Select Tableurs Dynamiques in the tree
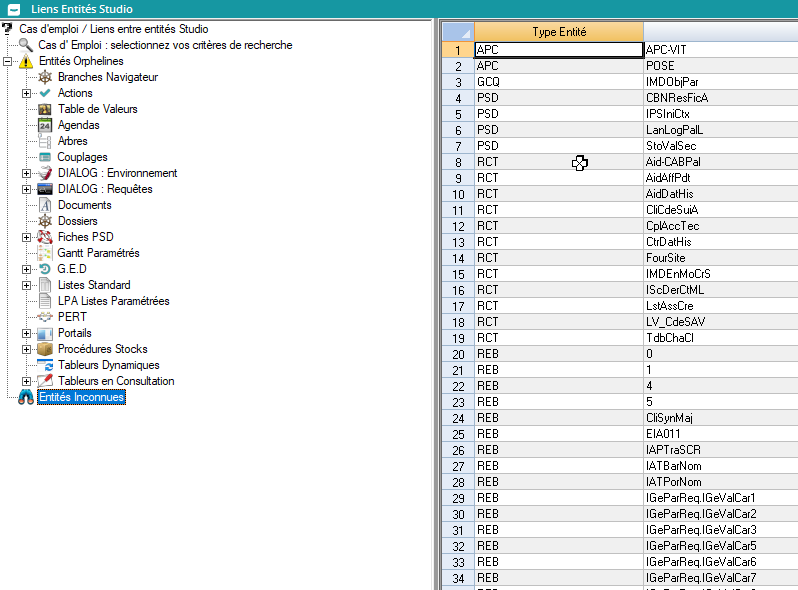This screenshot has width=798, height=590. tap(108, 365)
